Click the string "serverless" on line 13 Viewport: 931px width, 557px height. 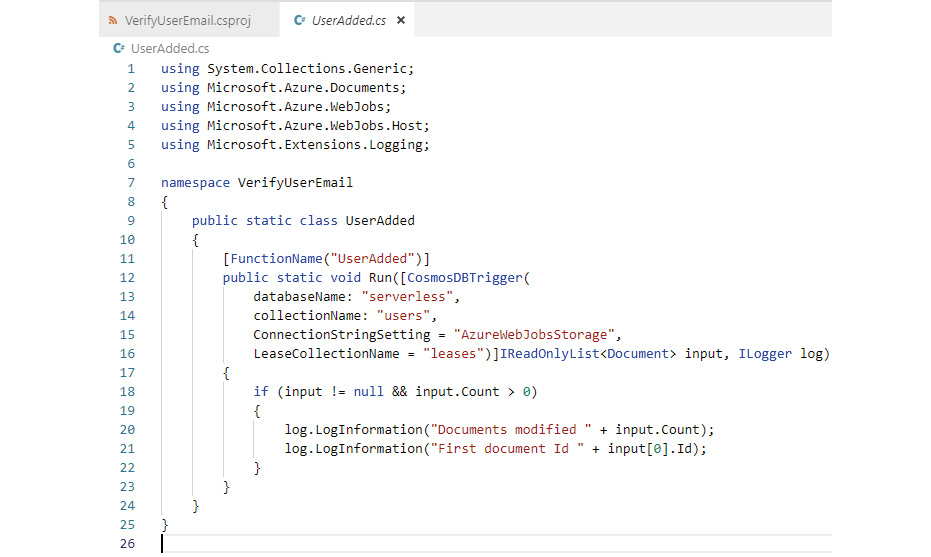[x=407, y=297]
